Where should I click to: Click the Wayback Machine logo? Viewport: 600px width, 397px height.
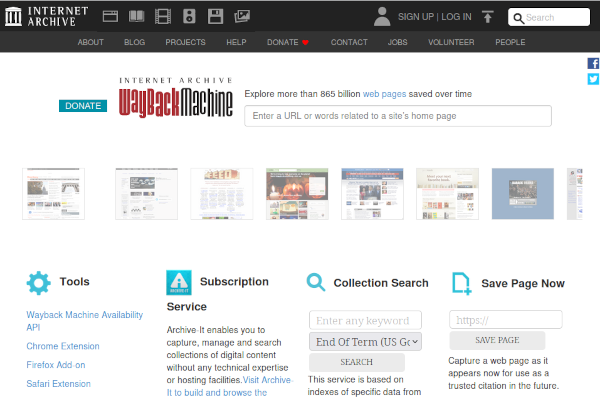(x=176, y=98)
